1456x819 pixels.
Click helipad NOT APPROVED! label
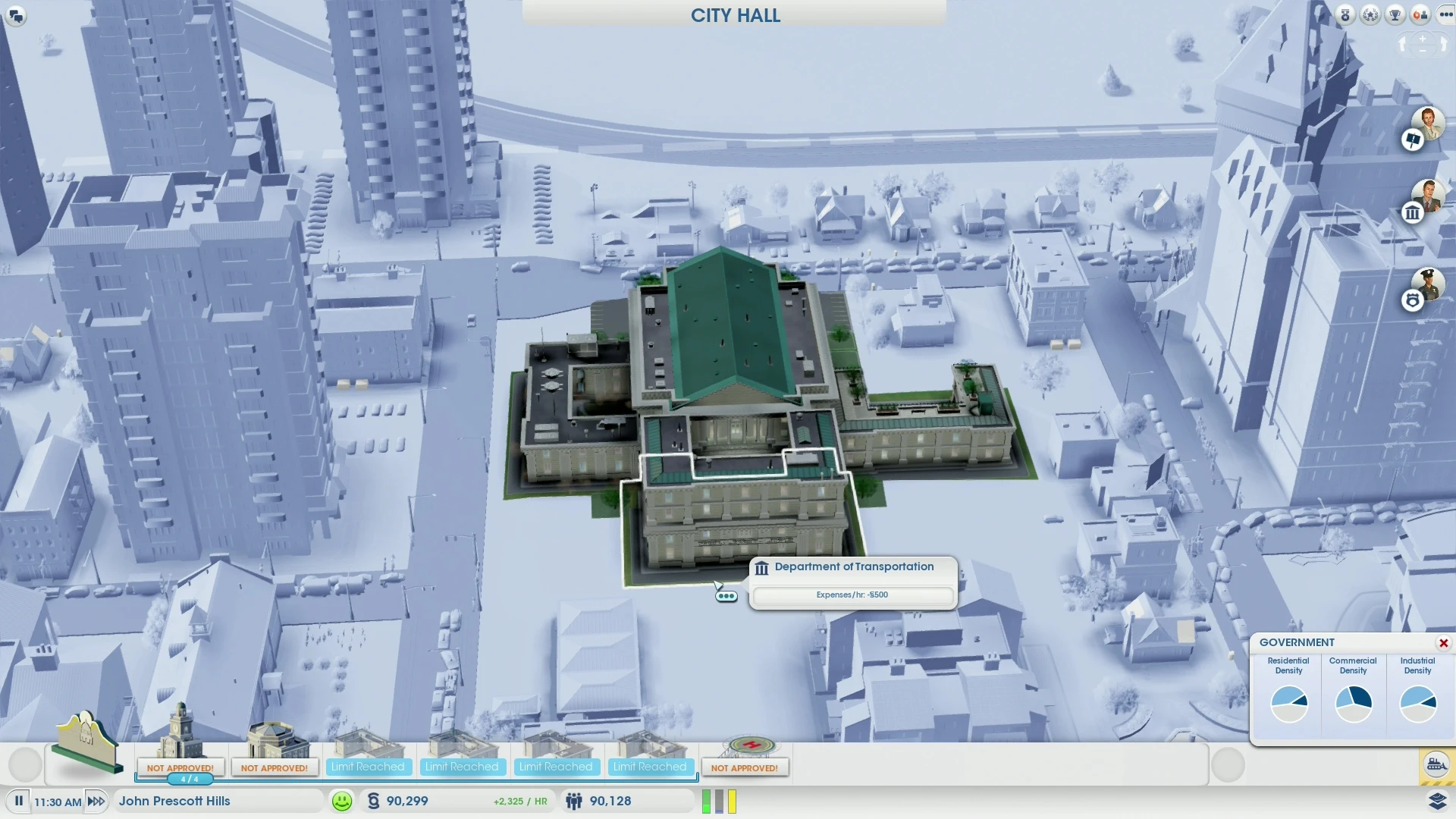745,768
